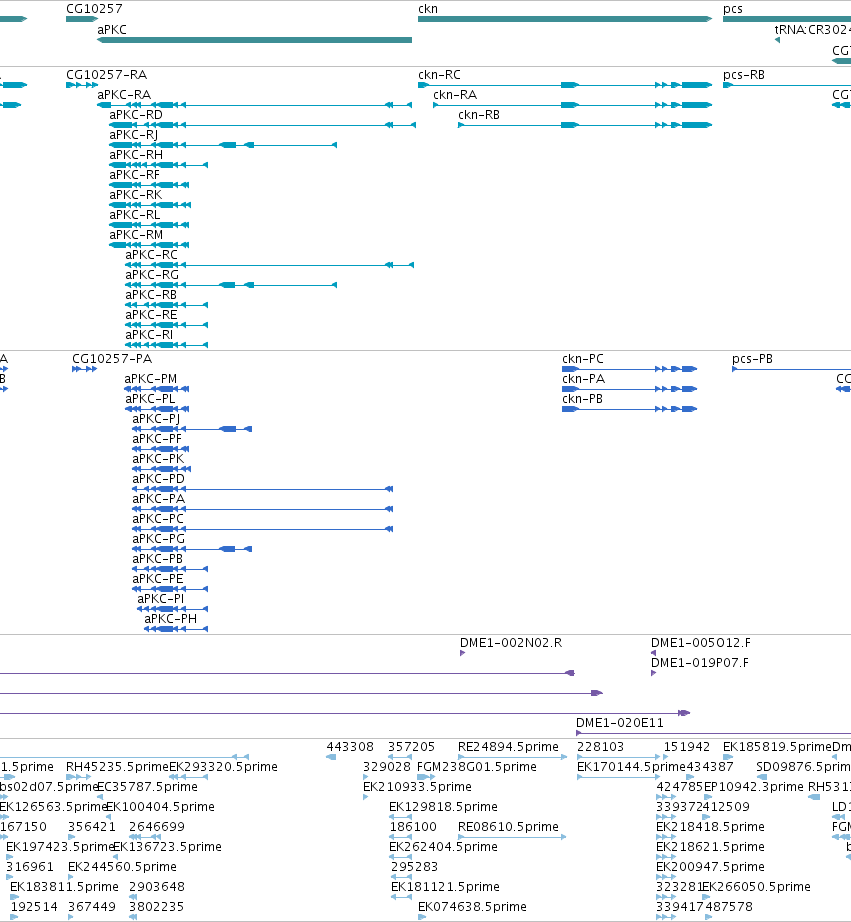Select transcript label CG10257-RA
Viewport: 851px width, 922px height.
tap(106, 75)
